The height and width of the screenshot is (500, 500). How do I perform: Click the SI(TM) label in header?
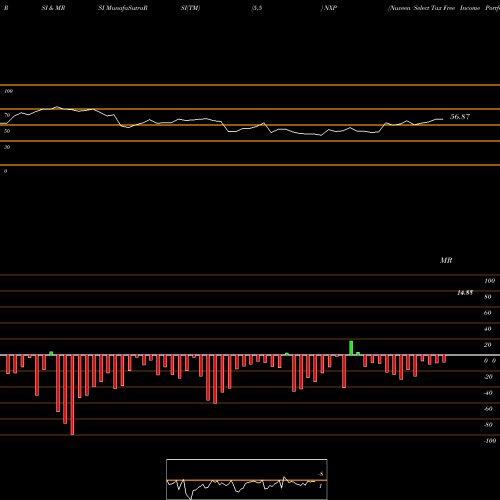click(x=190, y=8)
